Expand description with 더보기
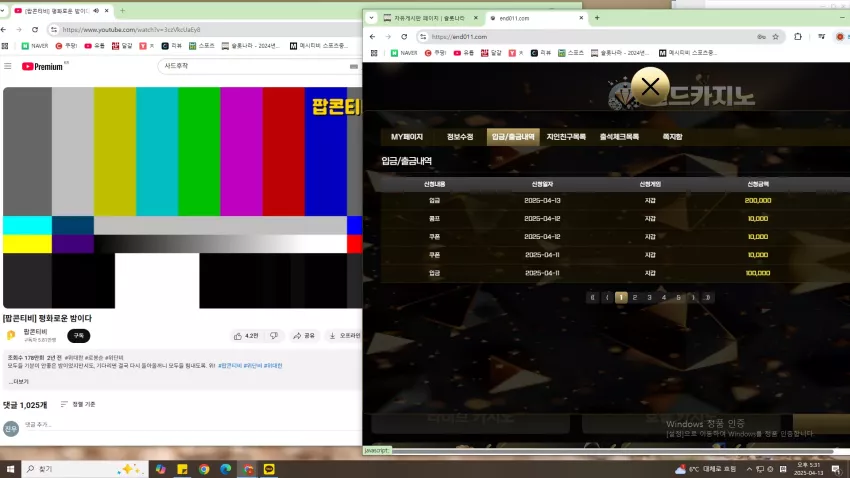 point(18,382)
